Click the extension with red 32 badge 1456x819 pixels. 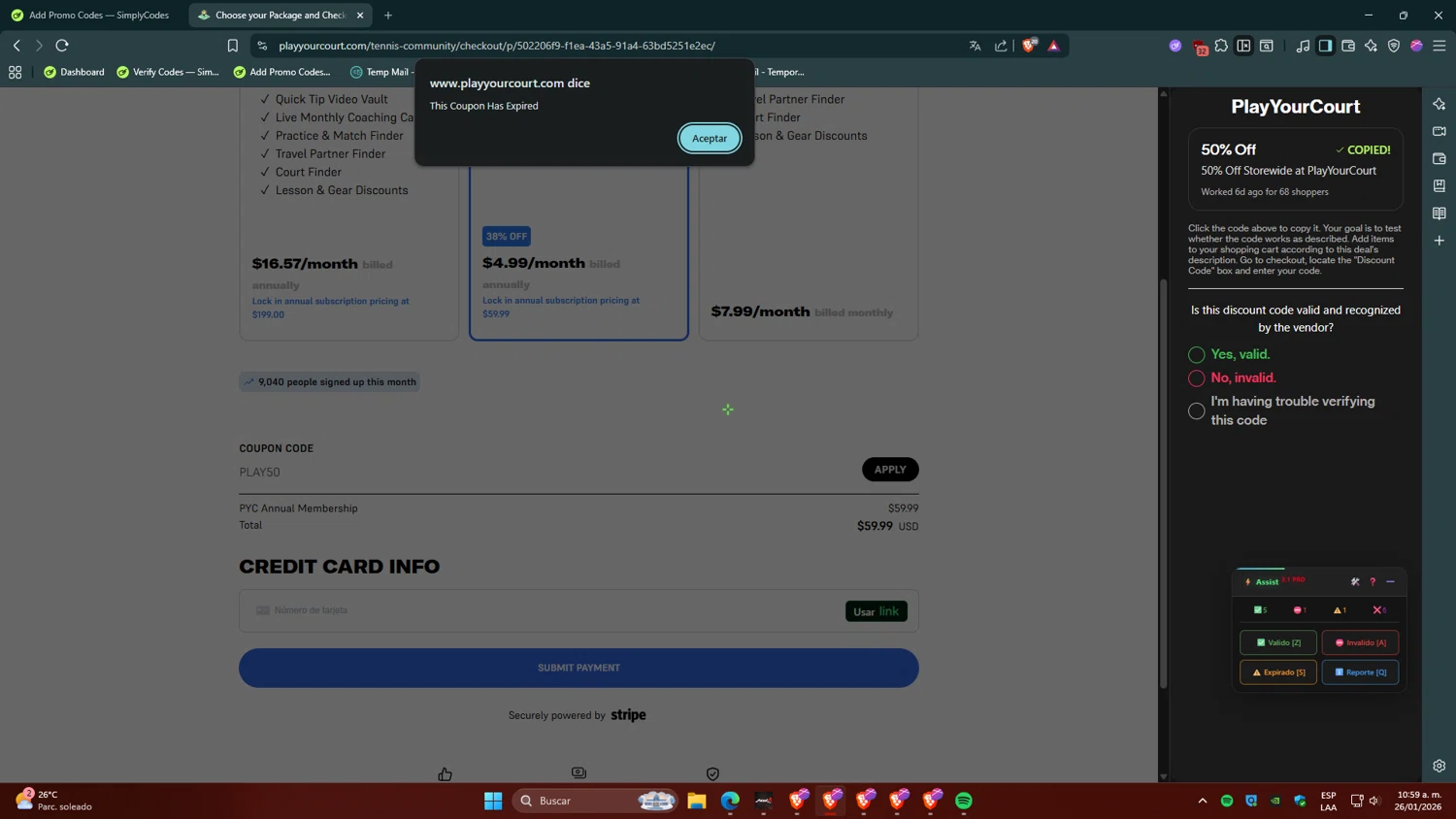point(1199,47)
